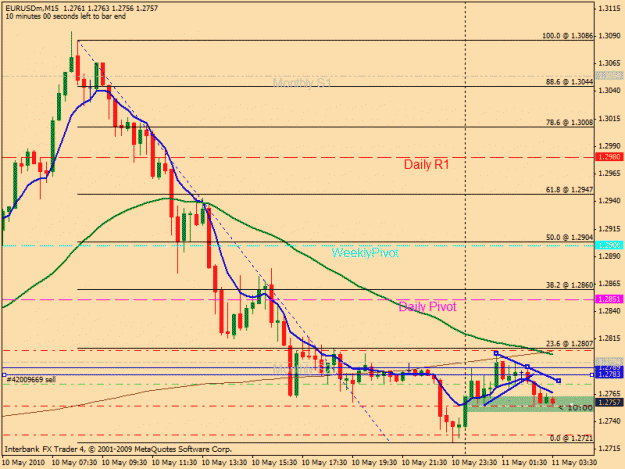Click the 1.3065 price axis label
Image resolution: width=625 pixels, height=469 pixels.
pos(610,63)
